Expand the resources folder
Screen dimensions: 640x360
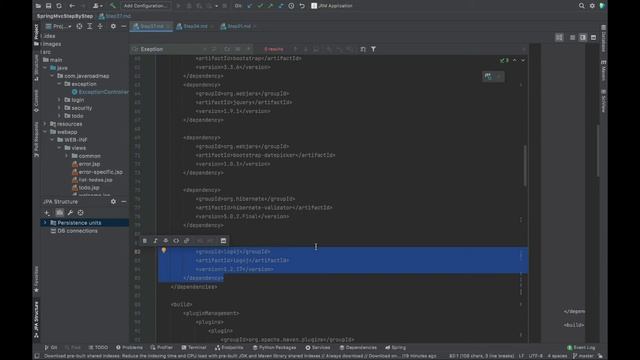tap(45, 124)
